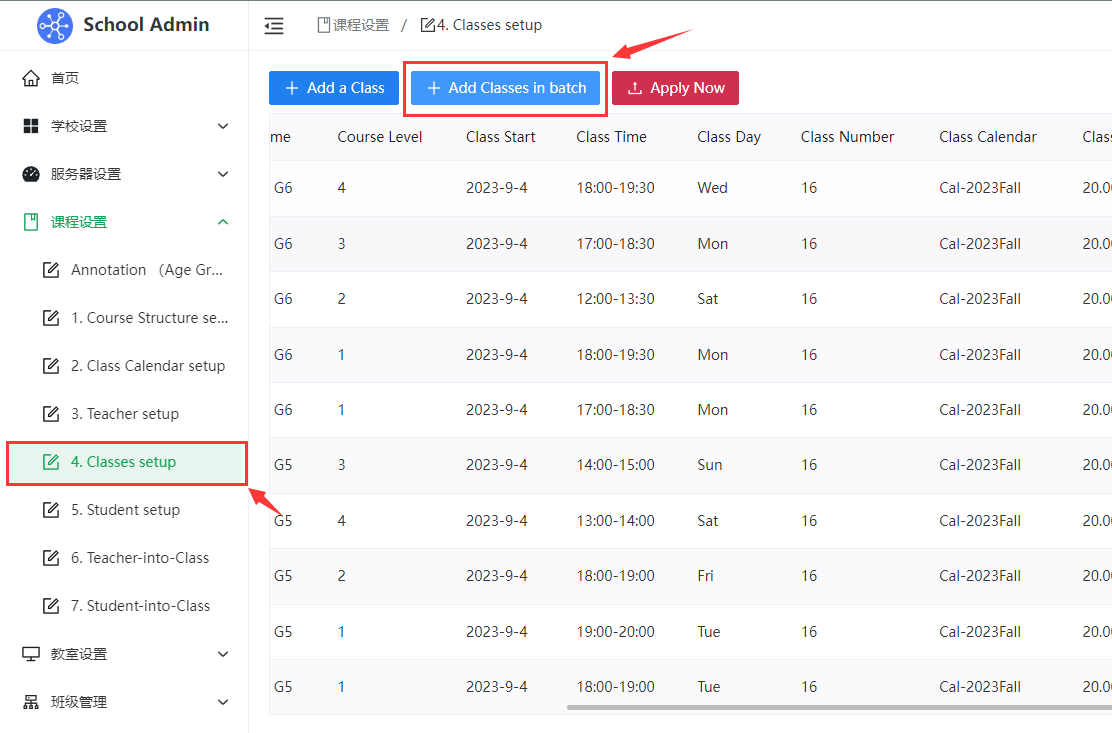Click the Add a Class button
The image size is (1112, 733).
tap(334, 88)
